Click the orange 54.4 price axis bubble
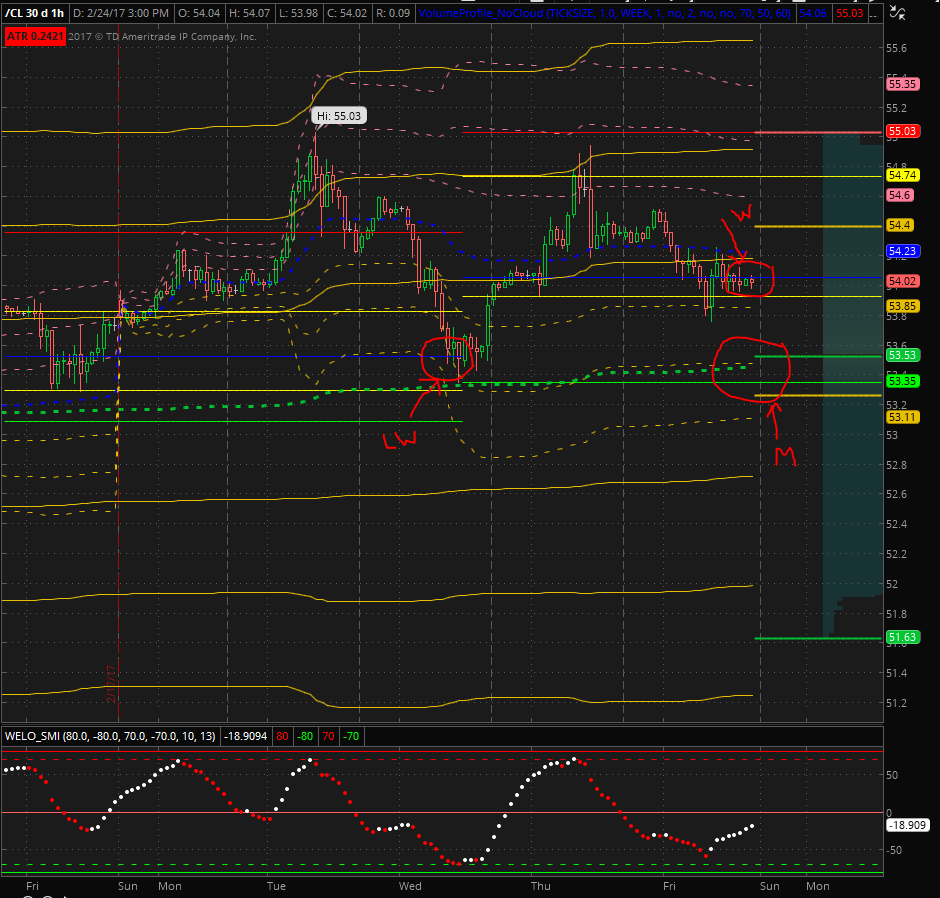This screenshot has height=898, width=940. (x=899, y=225)
